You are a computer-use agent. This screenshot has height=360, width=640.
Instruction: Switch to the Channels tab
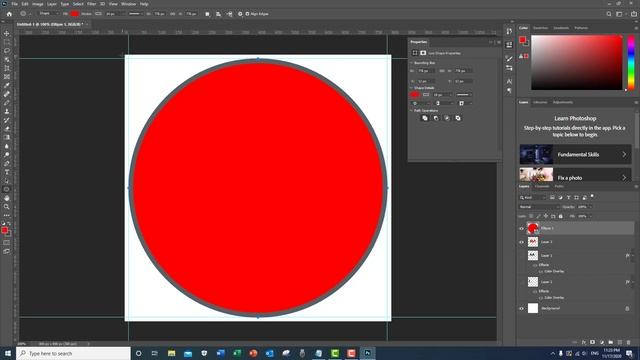tap(542, 187)
